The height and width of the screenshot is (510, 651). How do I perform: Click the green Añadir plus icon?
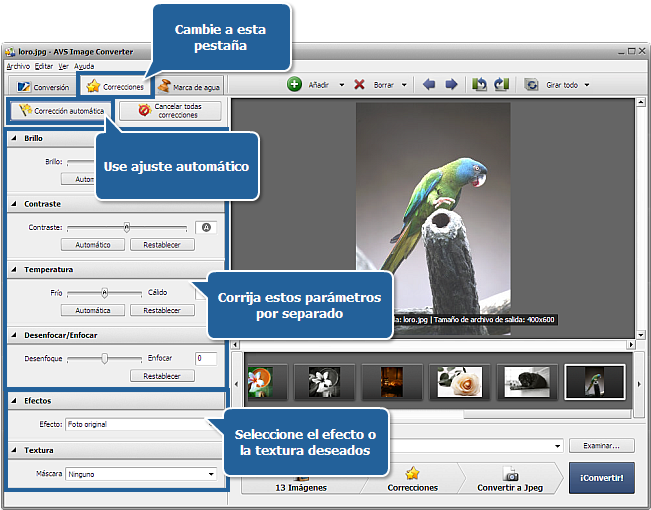(295, 85)
